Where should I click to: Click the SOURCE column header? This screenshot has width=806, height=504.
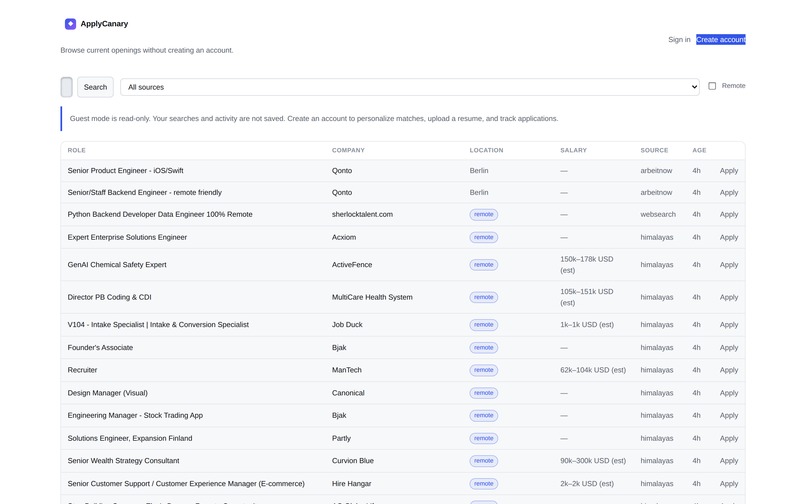pos(654,150)
